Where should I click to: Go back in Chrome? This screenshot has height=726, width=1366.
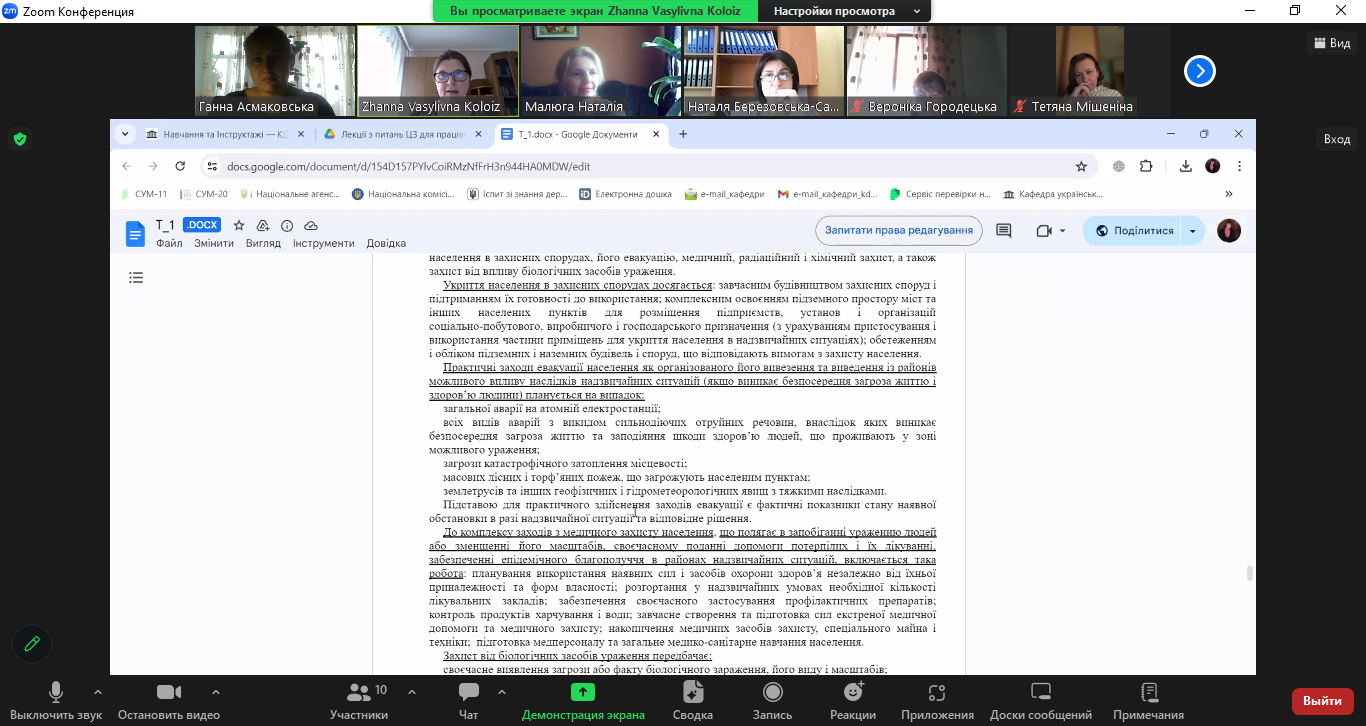pyautogui.click(x=126, y=166)
